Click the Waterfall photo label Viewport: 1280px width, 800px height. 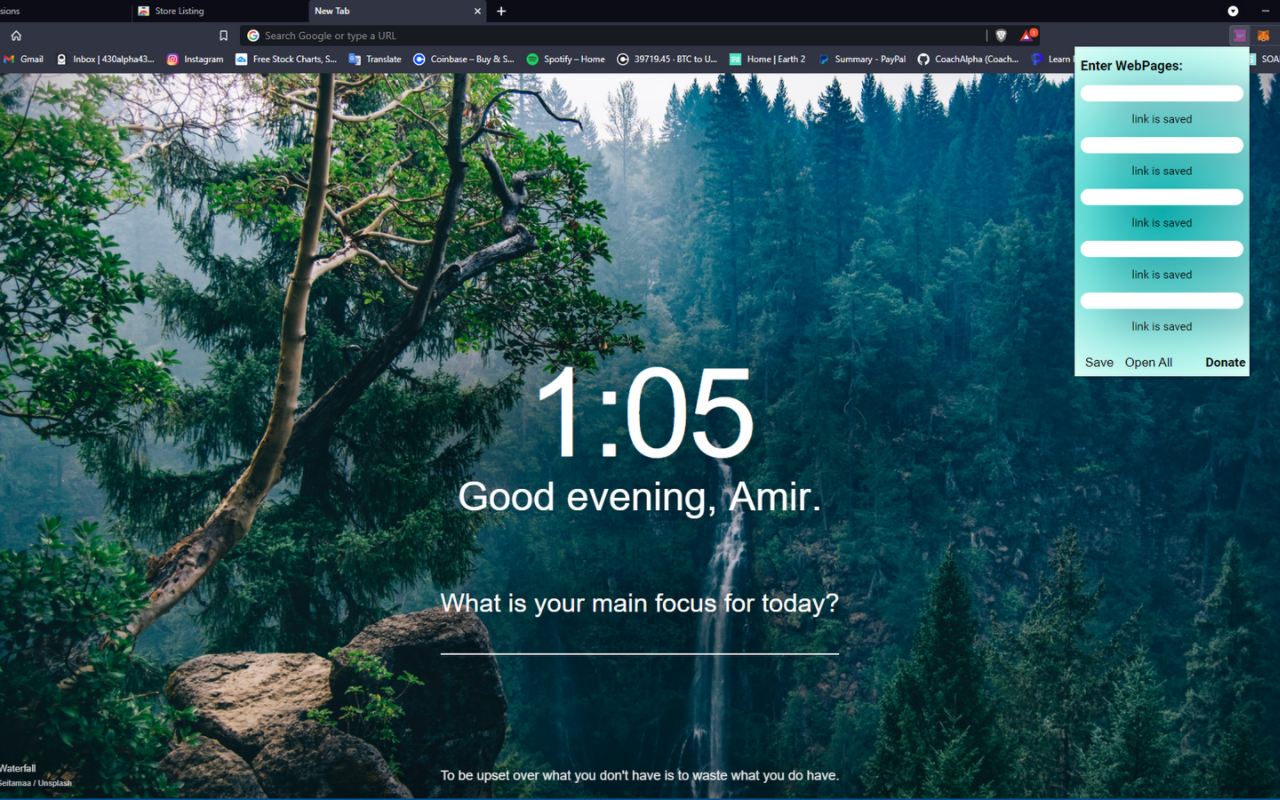(x=17, y=768)
